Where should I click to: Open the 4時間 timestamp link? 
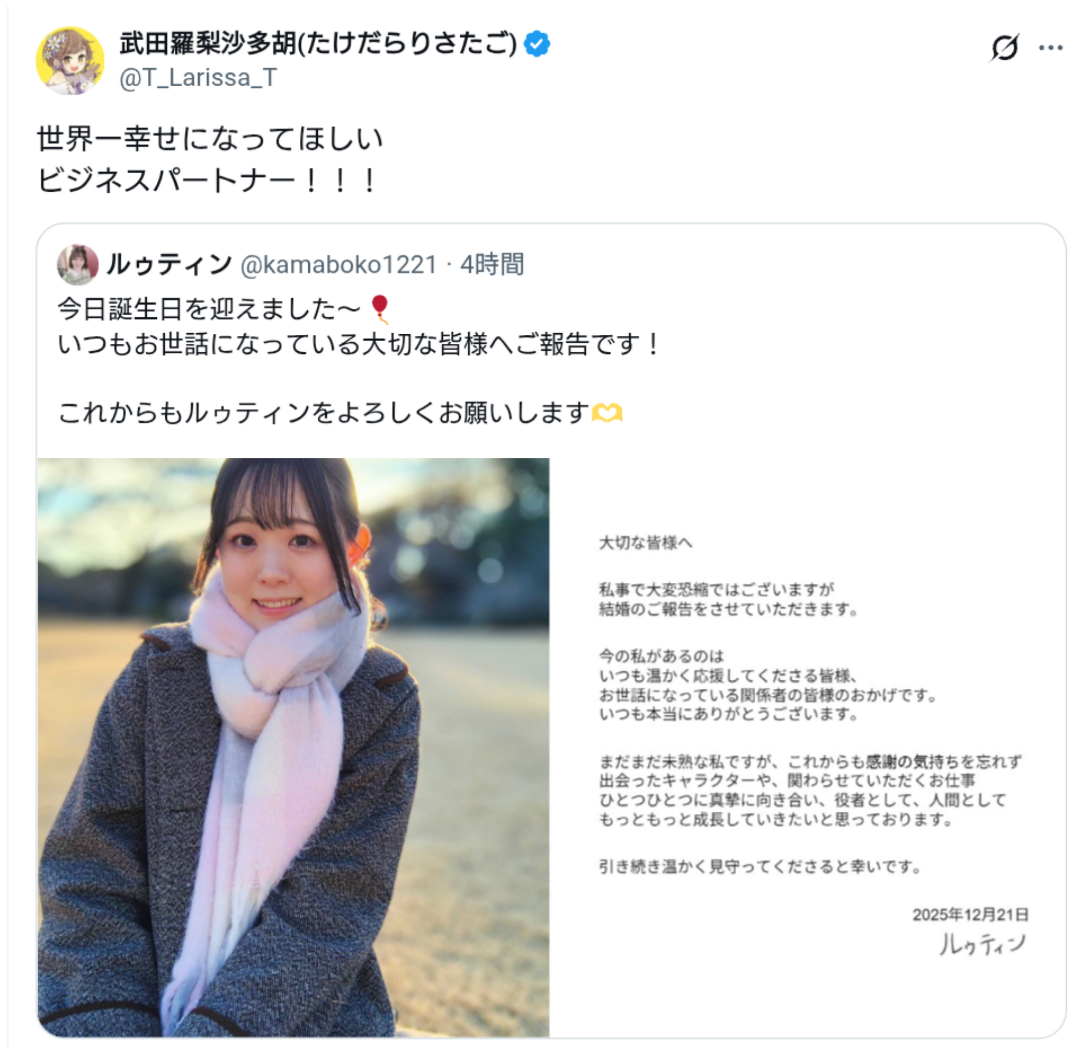click(x=492, y=264)
